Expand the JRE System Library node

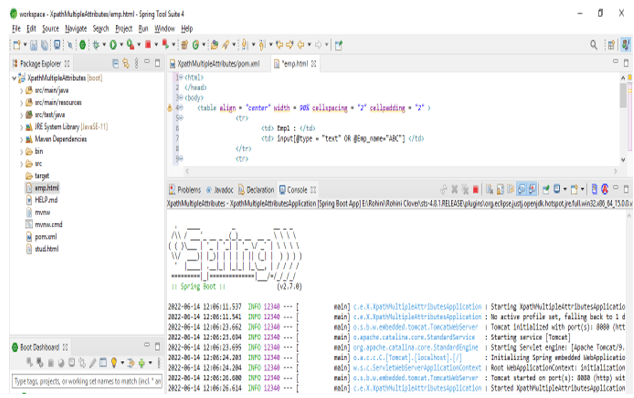point(22,127)
